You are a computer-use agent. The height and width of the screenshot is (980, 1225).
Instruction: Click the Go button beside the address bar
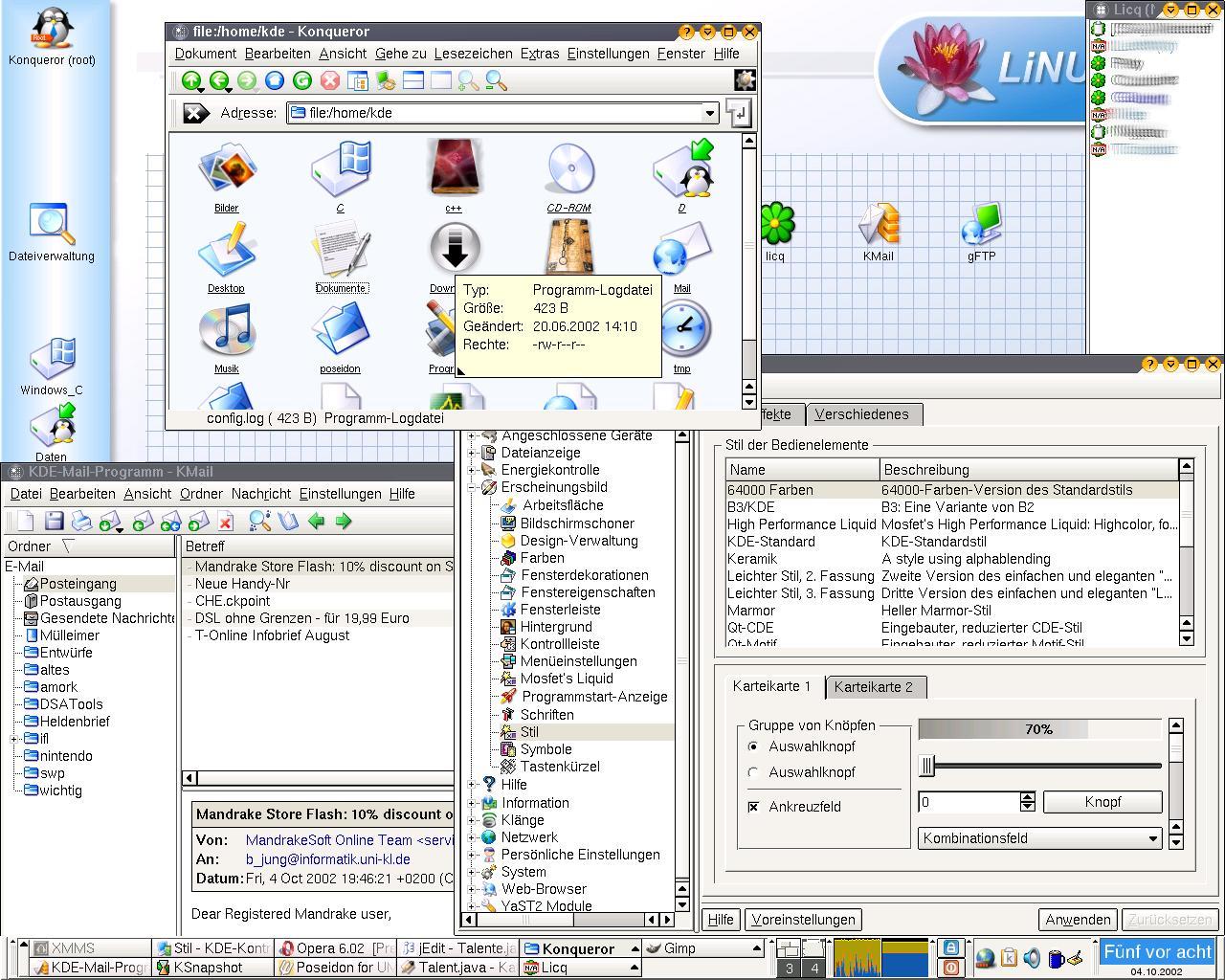pyautogui.click(x=738, y=113)
